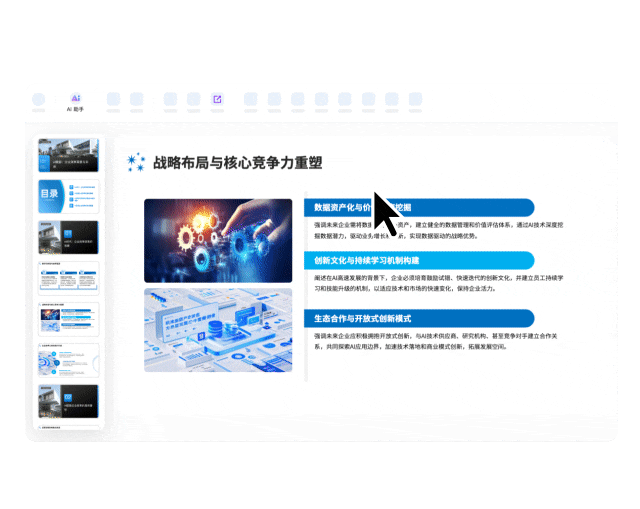Select the section 01 divider slide thumbnail
The width and height of the screenshot is (640, 509).
coord(69,237)
